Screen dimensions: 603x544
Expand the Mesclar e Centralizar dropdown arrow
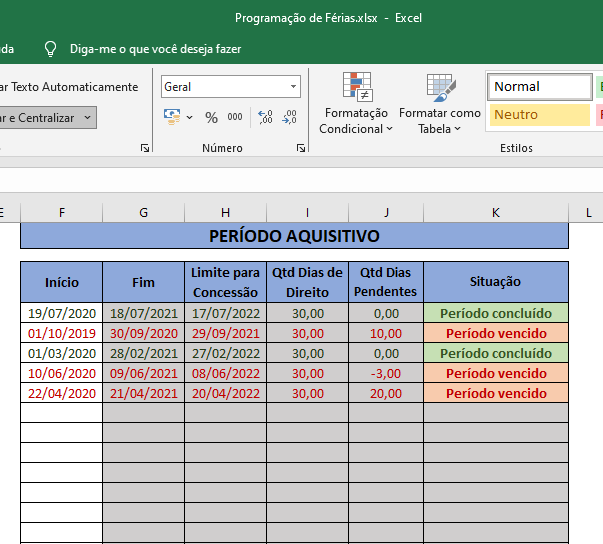(x=88, y=118)
